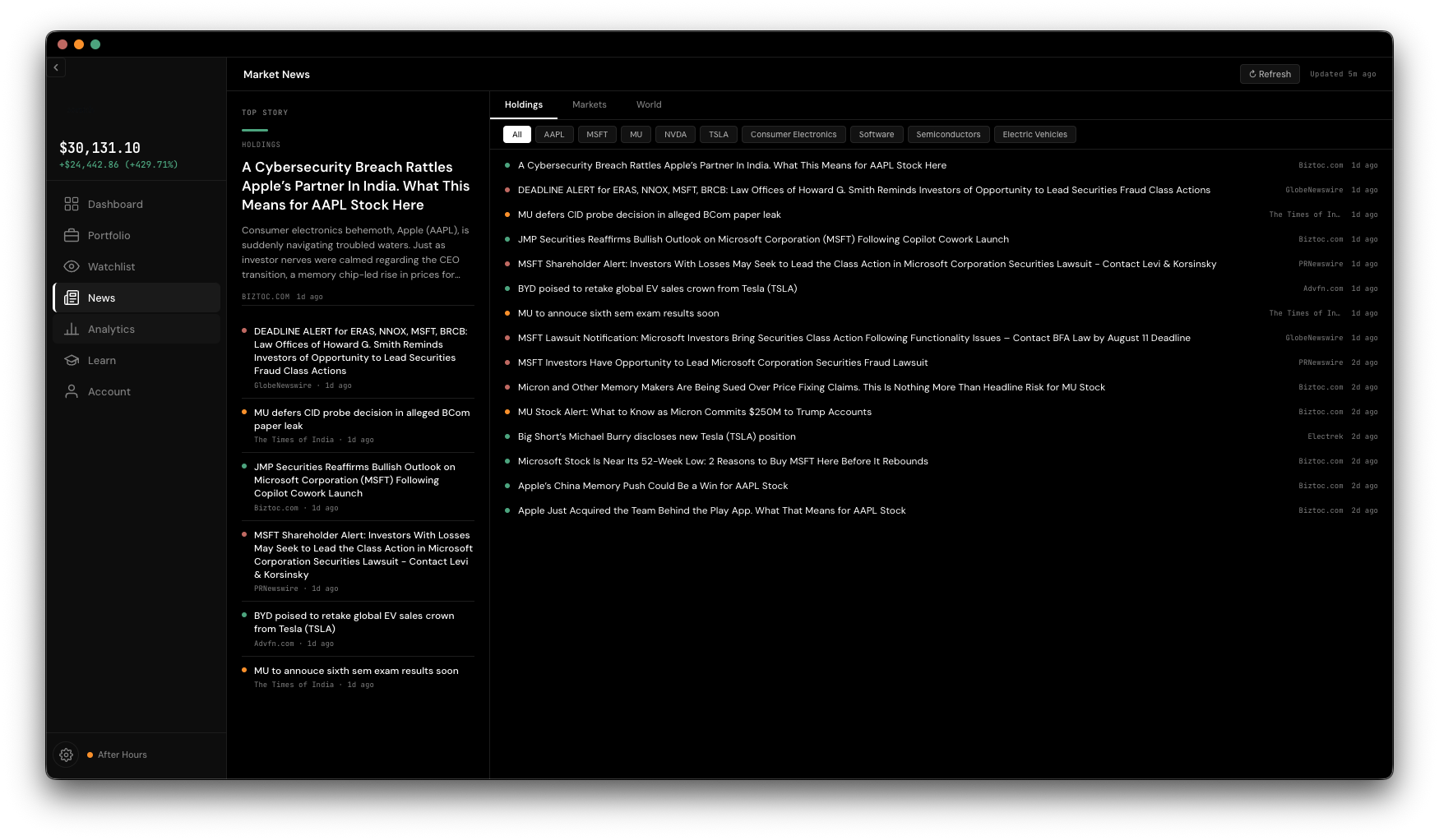Viewport: 1439px width, 840px height.
Task: Filter news by AAPL
Action: (554, 135)
